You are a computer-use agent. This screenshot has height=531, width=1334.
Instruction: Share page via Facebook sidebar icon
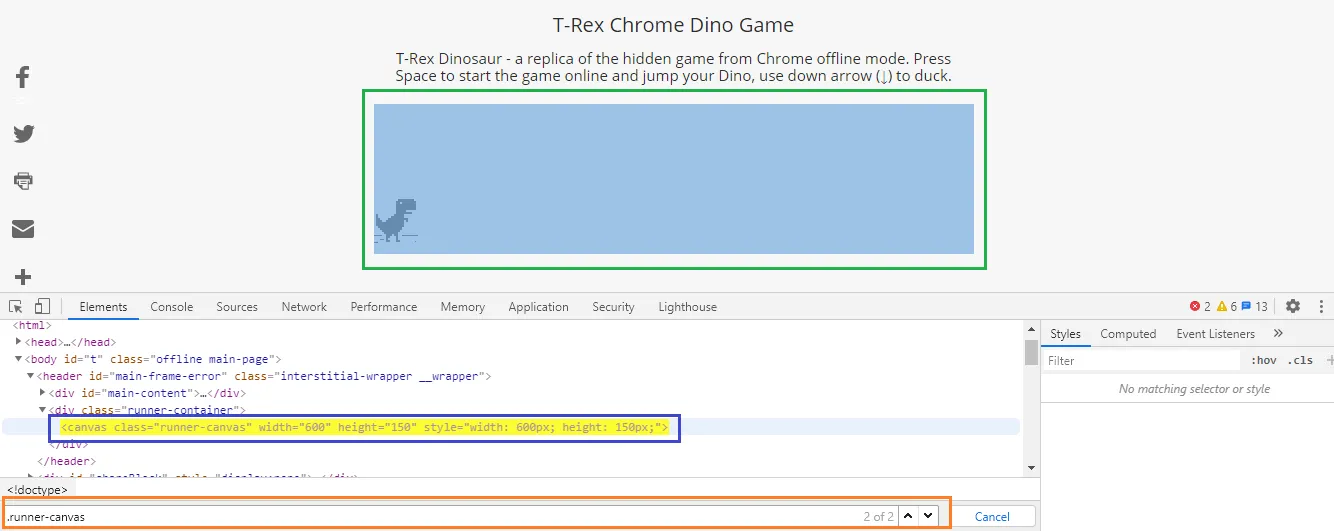click(22, 77)
